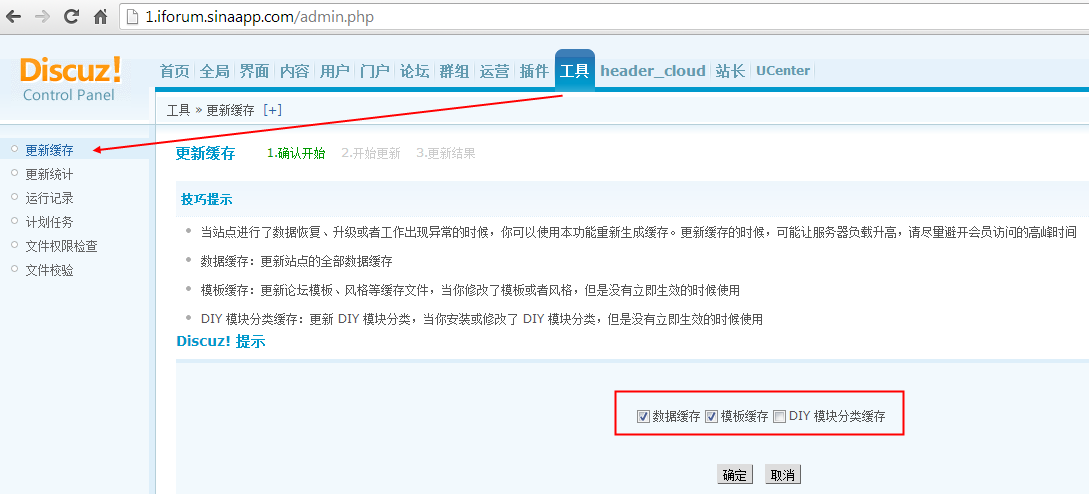Toggle the 数据缓存 checkbox

pos(643,417)
